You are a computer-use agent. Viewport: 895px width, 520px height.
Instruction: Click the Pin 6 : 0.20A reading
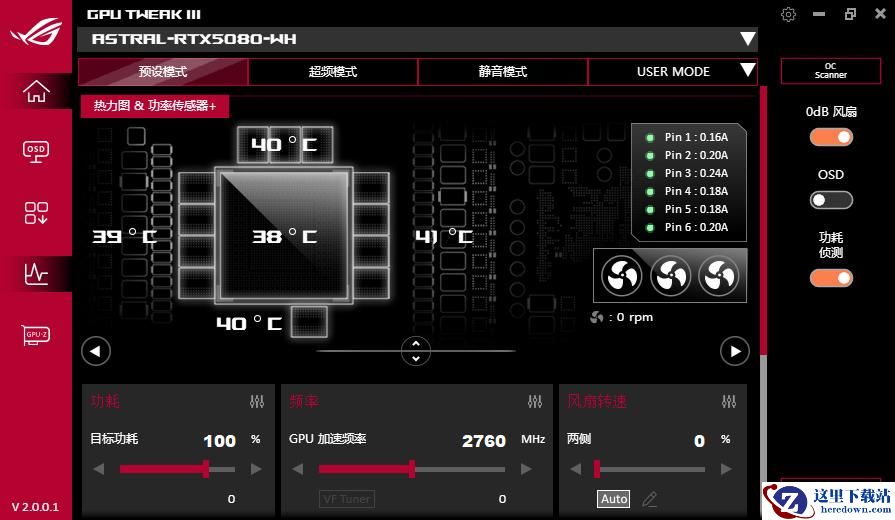coord(696,227)
